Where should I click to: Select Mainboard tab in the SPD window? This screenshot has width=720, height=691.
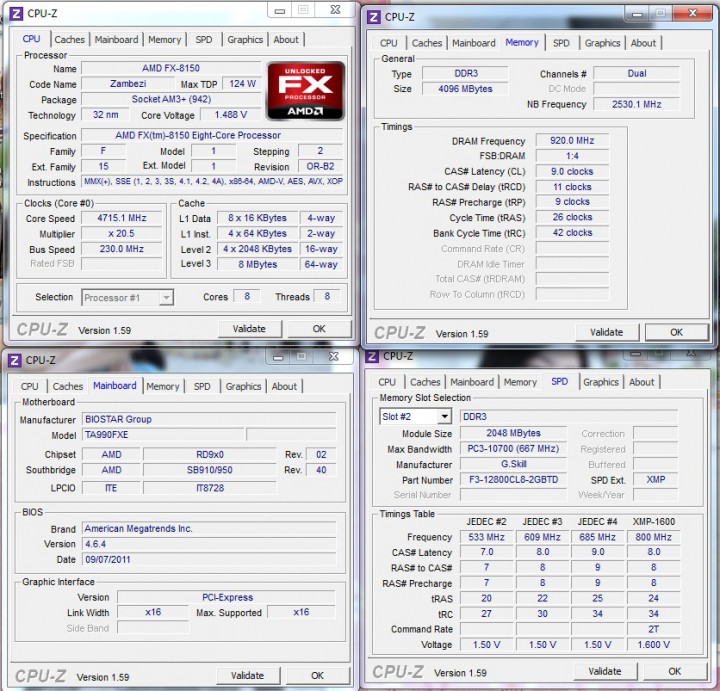(x=472, y=382)
